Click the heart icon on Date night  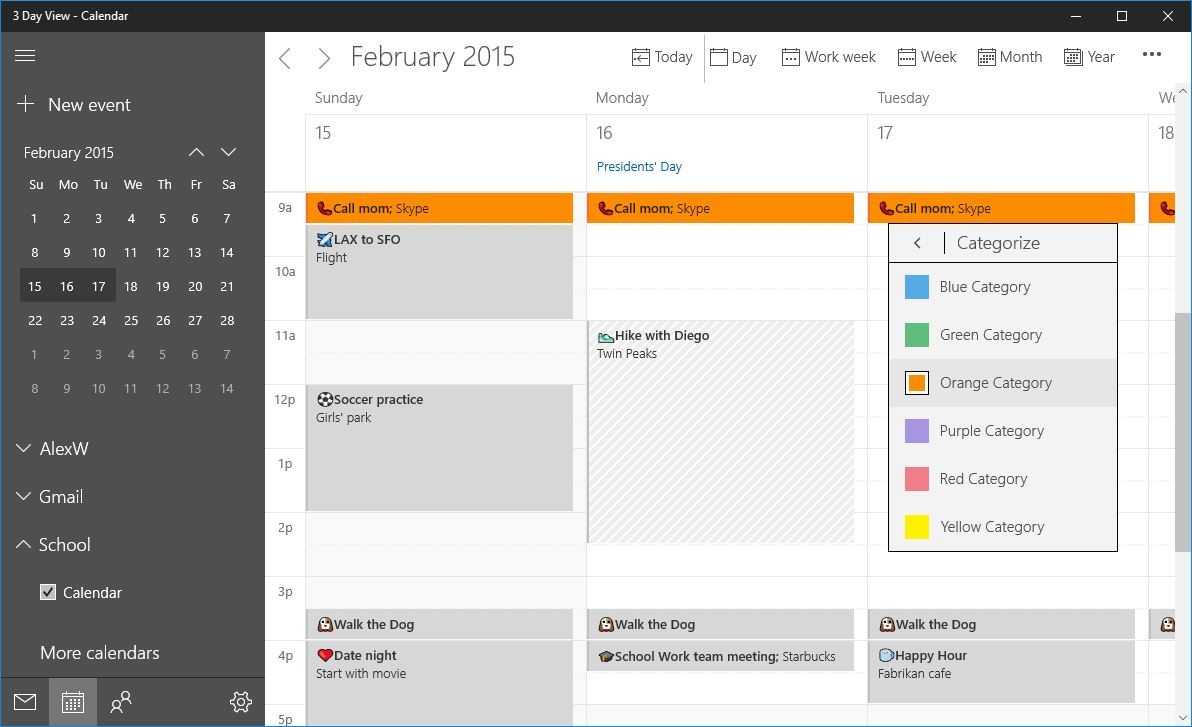click(325, 655)
